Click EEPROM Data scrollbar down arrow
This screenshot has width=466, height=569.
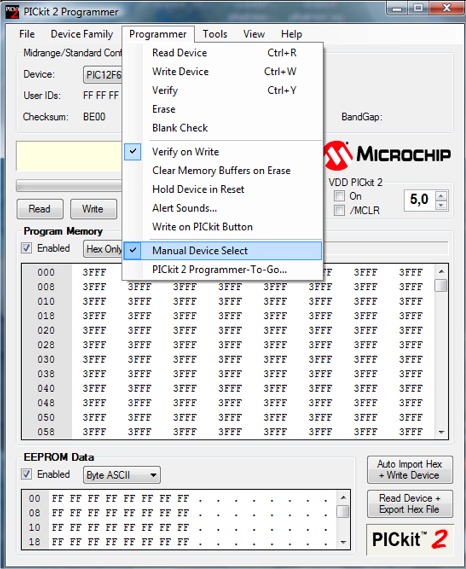click(343, 543)
